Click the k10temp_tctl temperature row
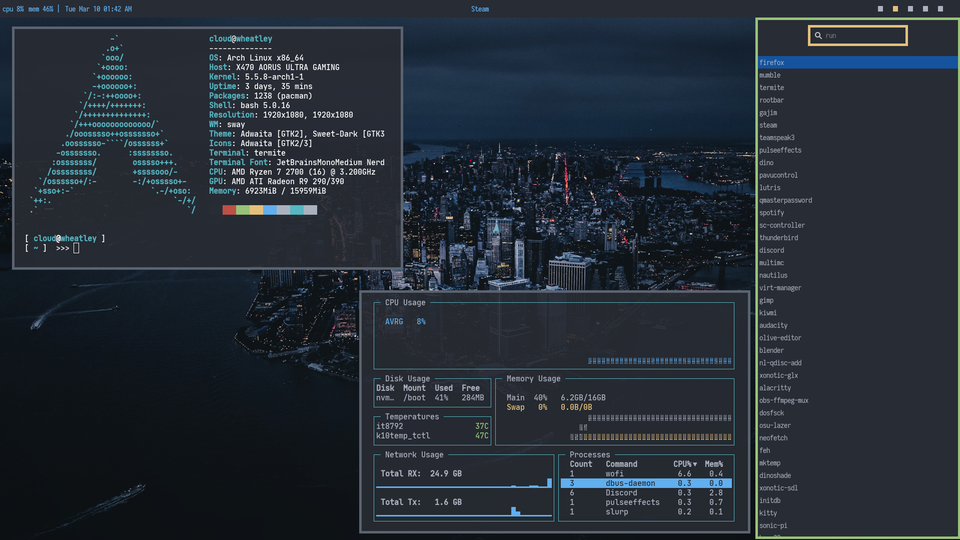 click(432, 436)
